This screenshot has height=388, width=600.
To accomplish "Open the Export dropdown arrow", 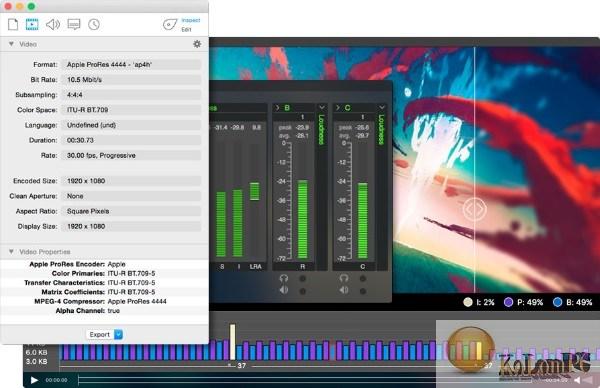I will tap(119, 334).
